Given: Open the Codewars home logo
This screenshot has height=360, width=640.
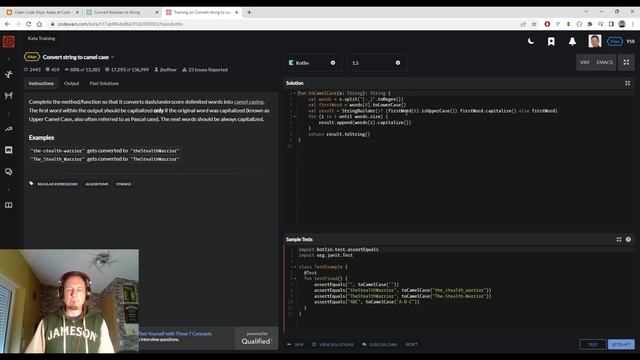Looking at the screenshot, I should click(x=9, y=42).
